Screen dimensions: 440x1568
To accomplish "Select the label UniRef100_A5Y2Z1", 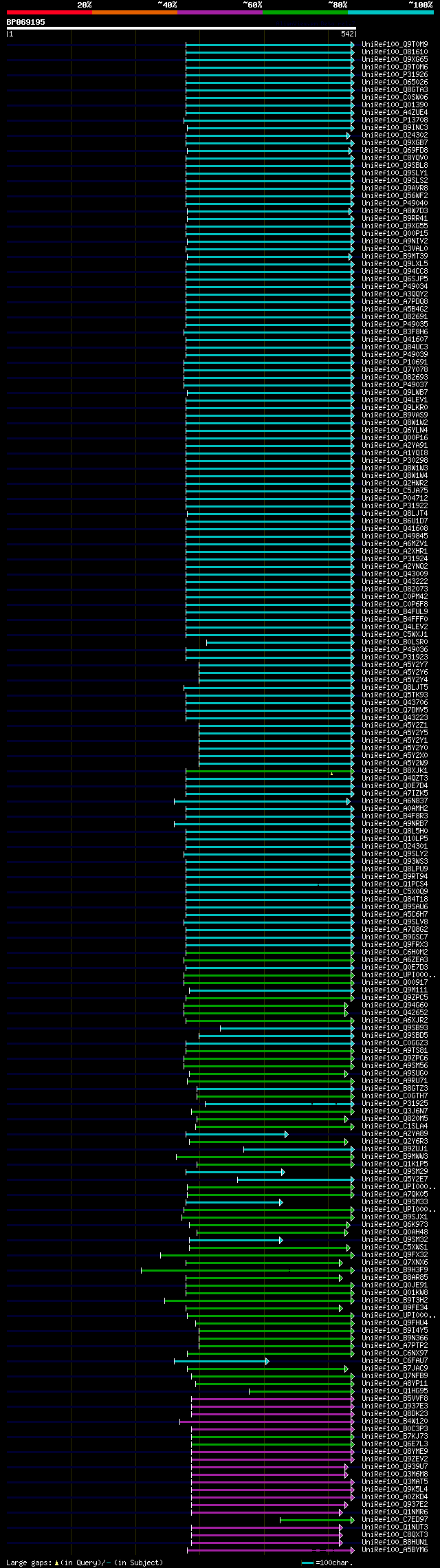I will pos(395,726).
